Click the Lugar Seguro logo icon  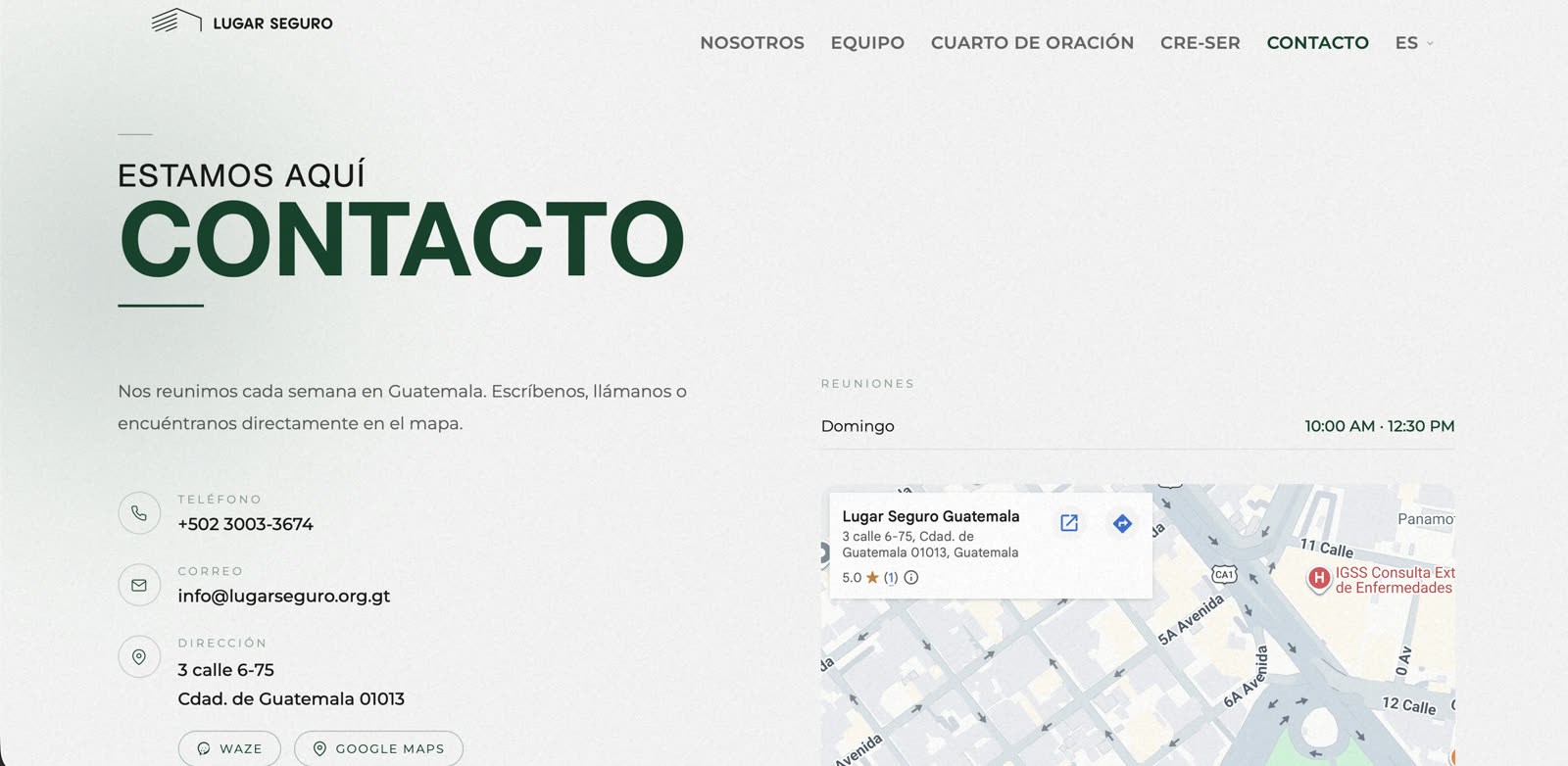click(x=176, y=21)
